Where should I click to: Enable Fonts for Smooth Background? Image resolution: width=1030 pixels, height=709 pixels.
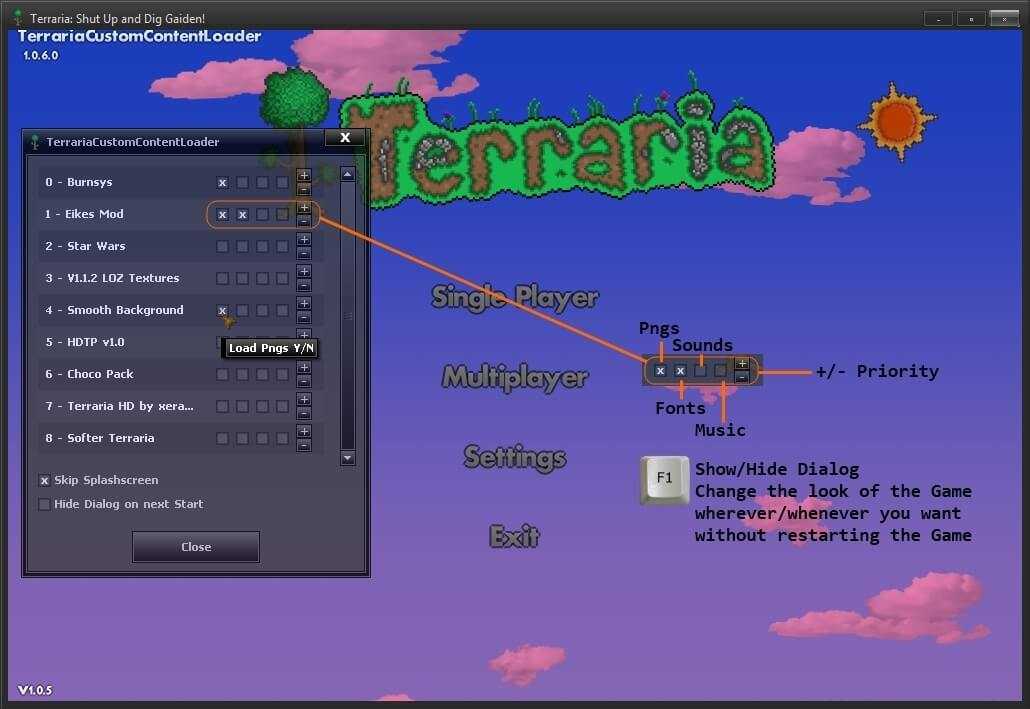(x=242, y=310)
